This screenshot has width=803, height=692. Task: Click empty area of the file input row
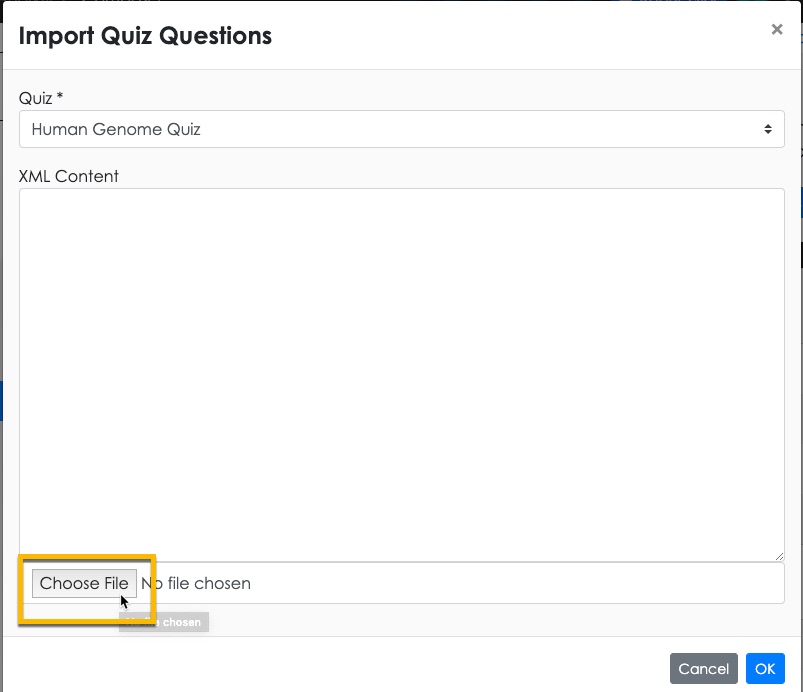[x=512, y=583]
